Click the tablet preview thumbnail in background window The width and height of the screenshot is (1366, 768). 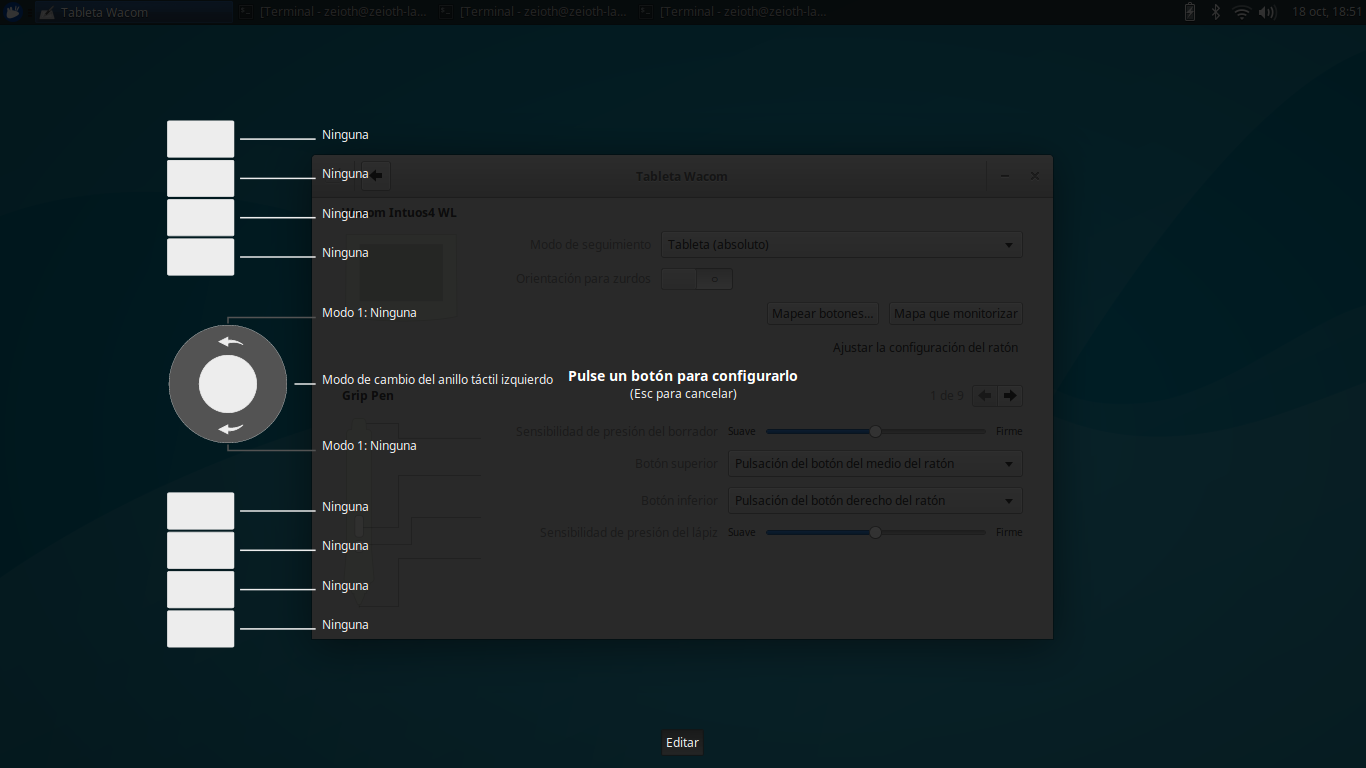401,272
